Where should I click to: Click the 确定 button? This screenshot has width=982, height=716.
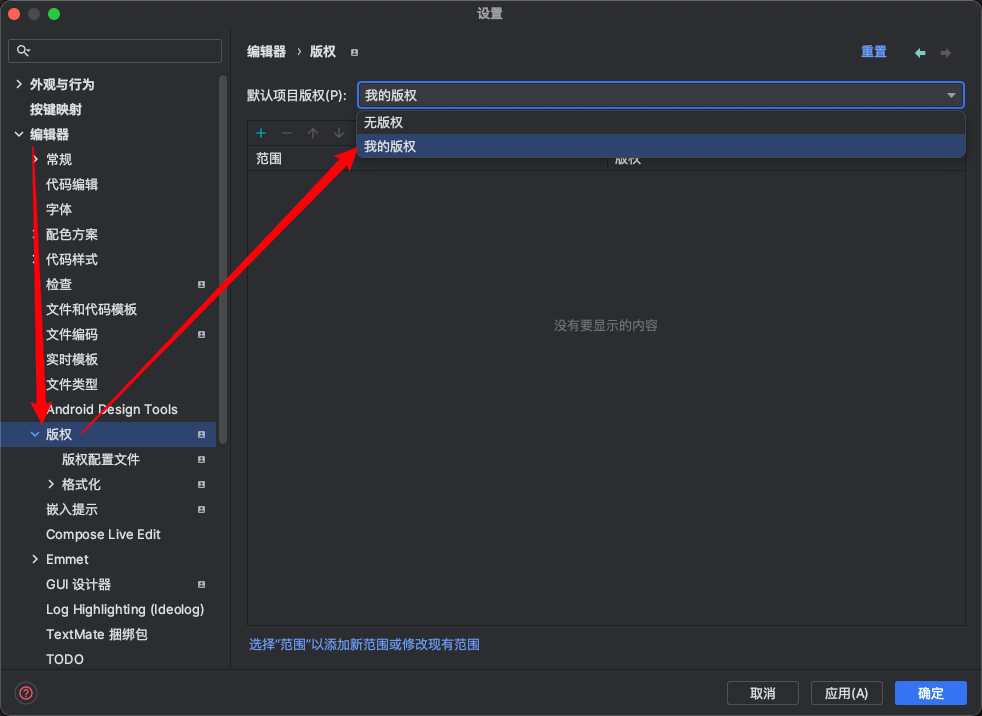(930, 693)
